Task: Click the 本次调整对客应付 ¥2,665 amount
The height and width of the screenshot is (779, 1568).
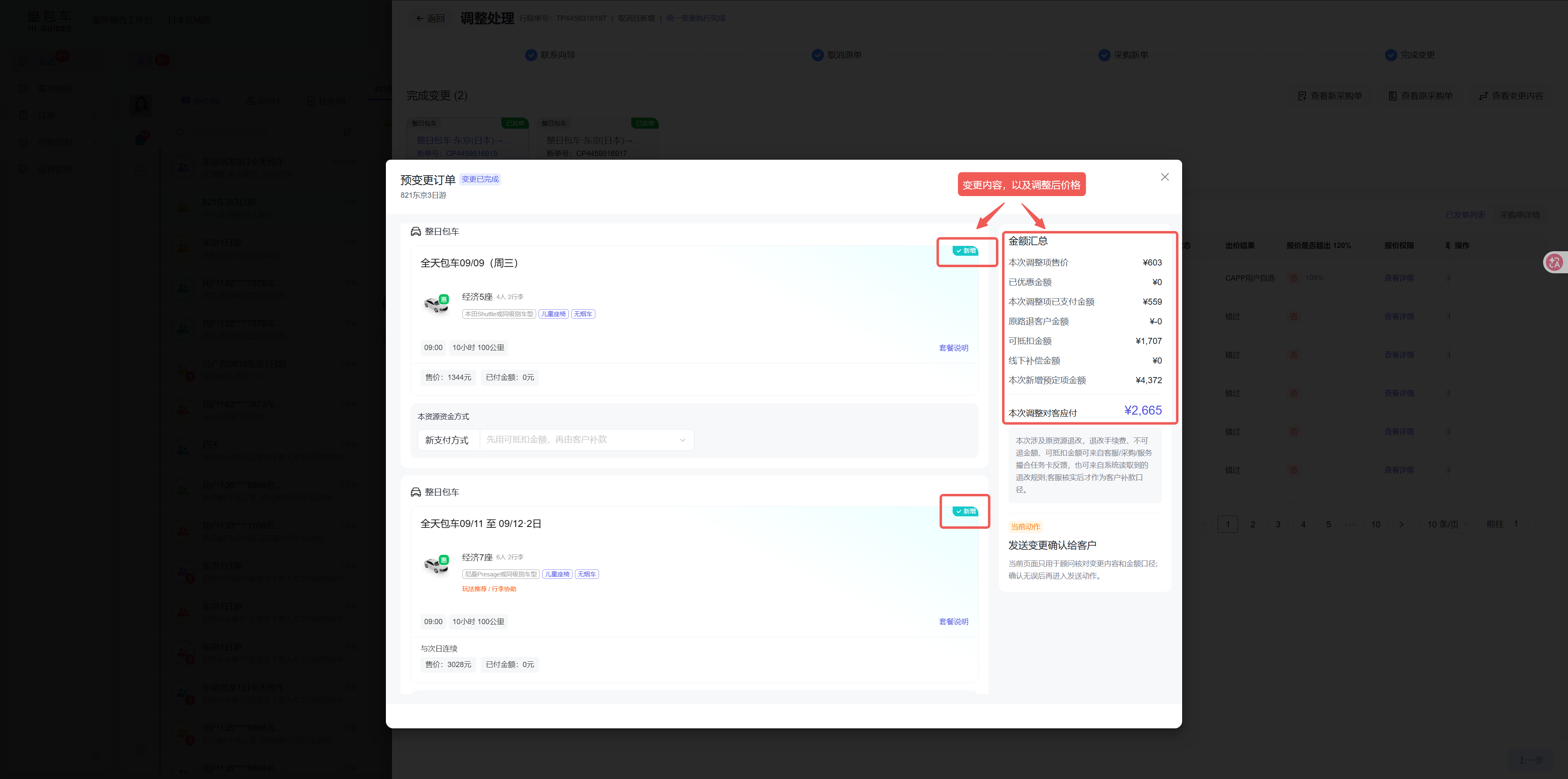Action: [1143, 411]
